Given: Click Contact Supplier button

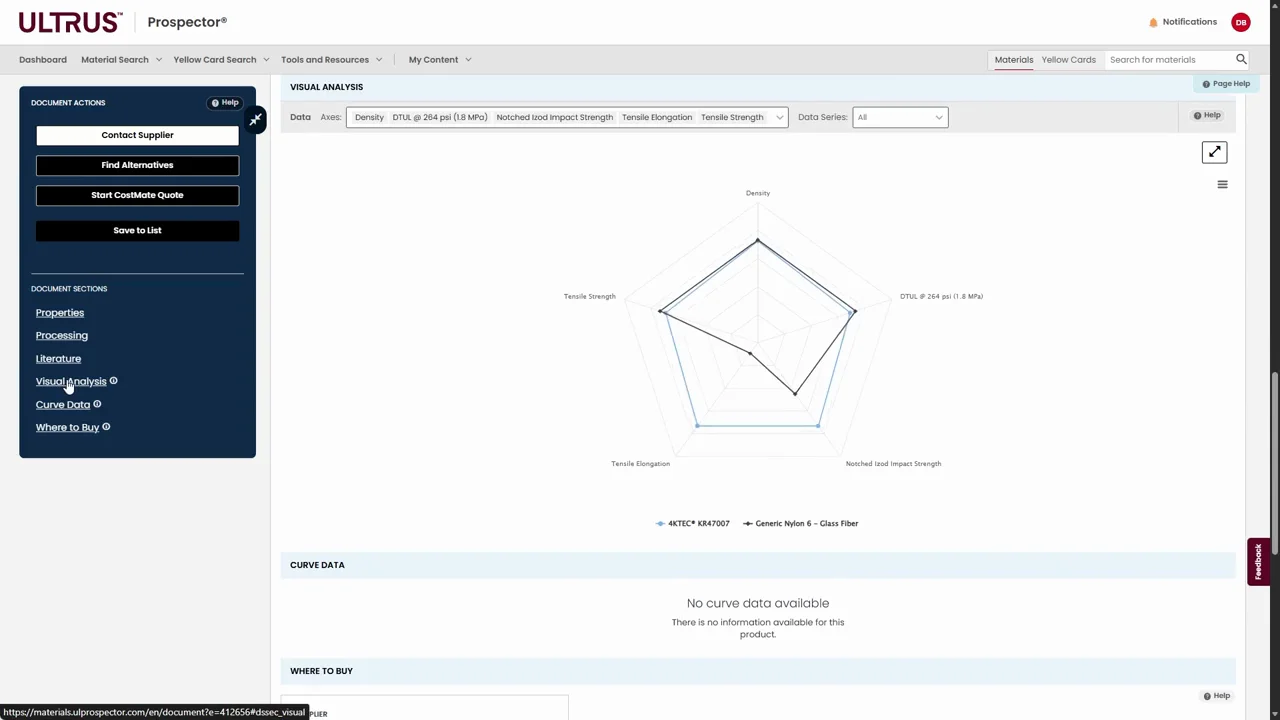Looking at the screenshot, I should [137, 135].
